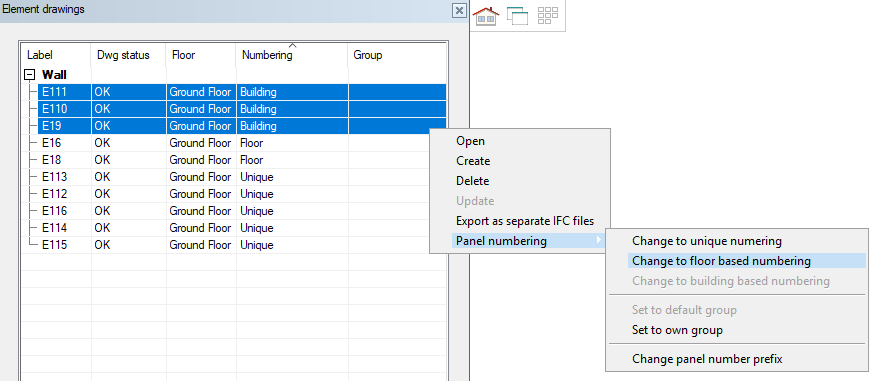The image size is (870, 381).
Task: Sort by the Label column header
Action: pos(56,55)
